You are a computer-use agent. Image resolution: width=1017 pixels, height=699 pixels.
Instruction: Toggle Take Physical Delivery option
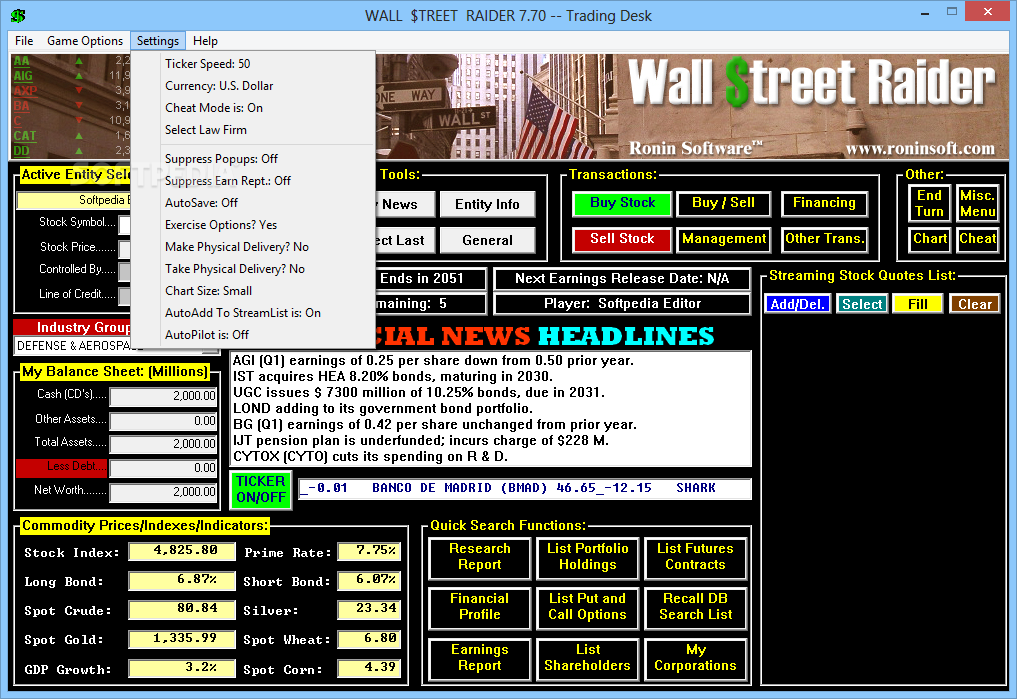(253, 269)
